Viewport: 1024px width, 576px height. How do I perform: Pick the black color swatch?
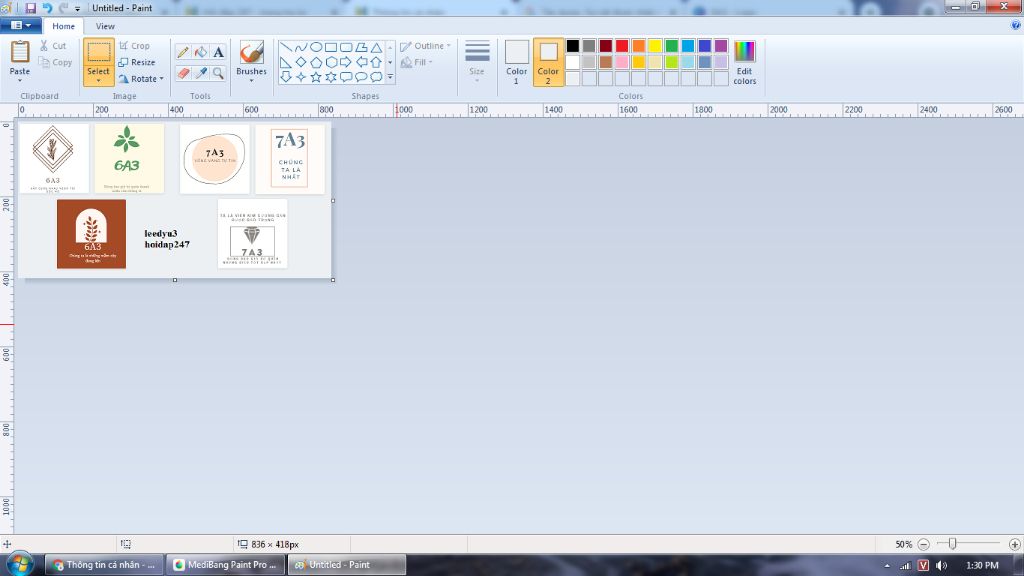pos(573,46)
